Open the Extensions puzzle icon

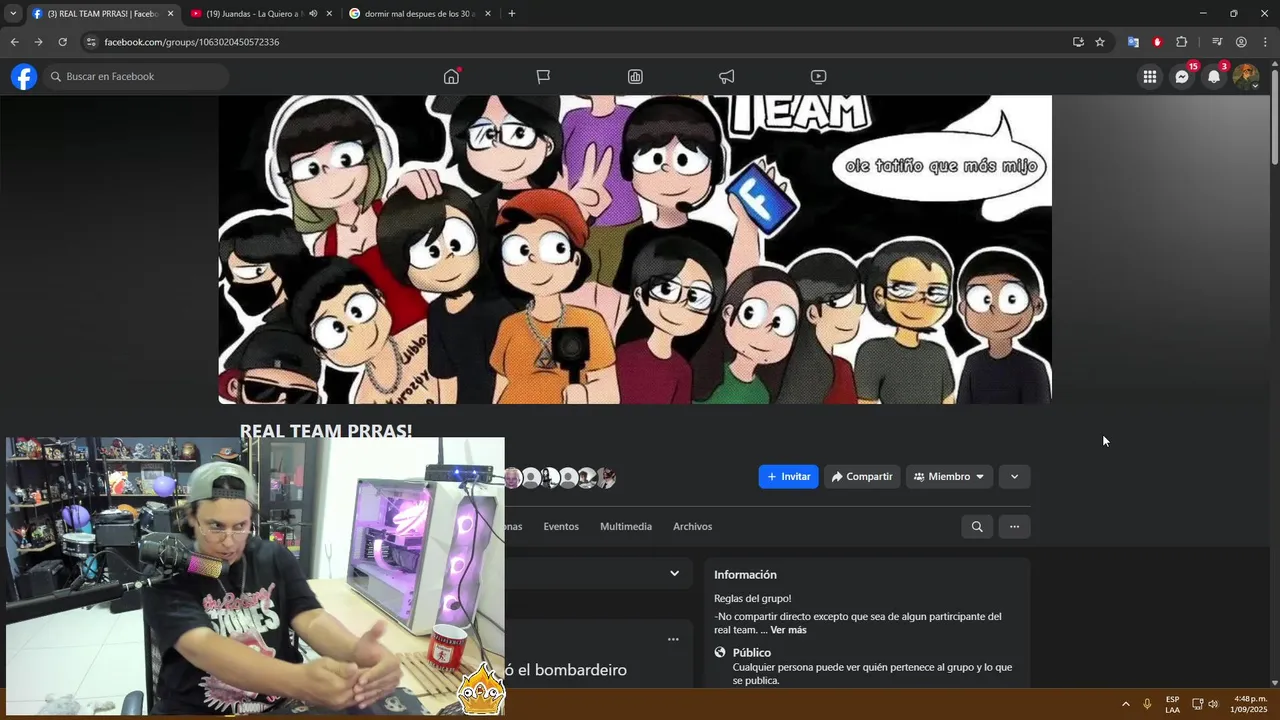pos(1182,42)
